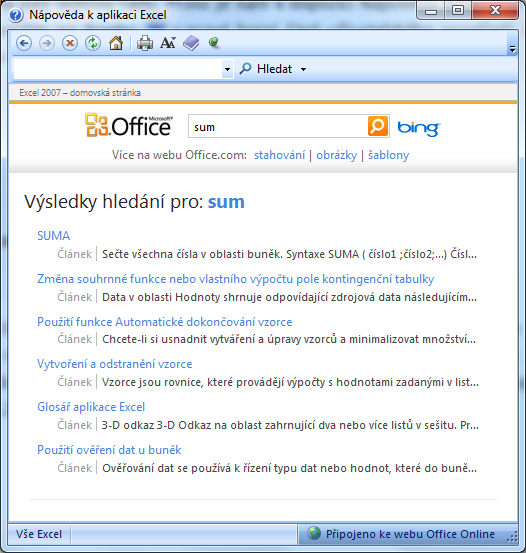Click text 'Vzorce jsou rovnice, které provádějí'
This screenshot has width=526, height=553.
(x=193, y=382)
